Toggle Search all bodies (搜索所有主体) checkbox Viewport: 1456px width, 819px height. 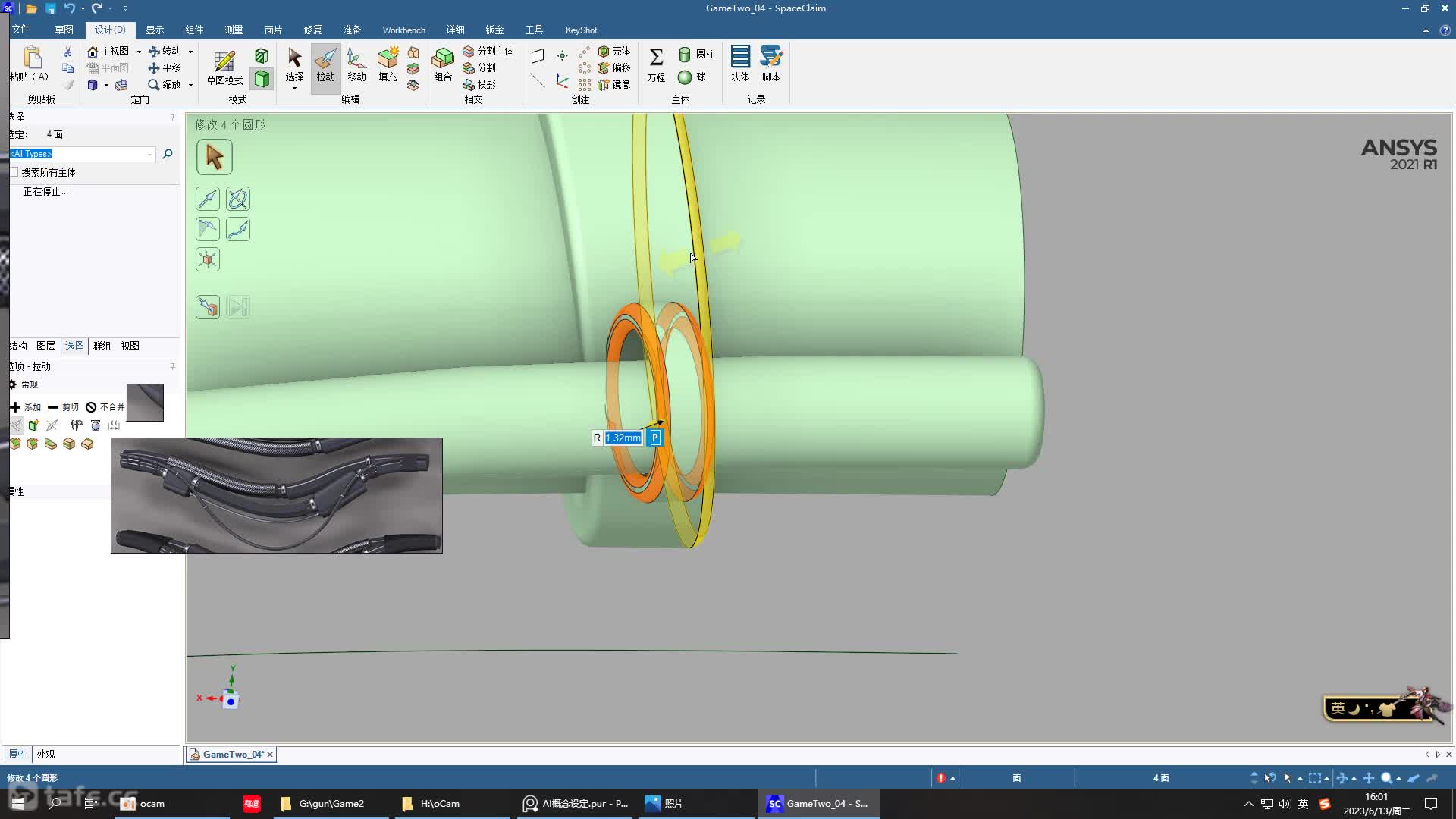pyautogui.click(x=14, y=172)
